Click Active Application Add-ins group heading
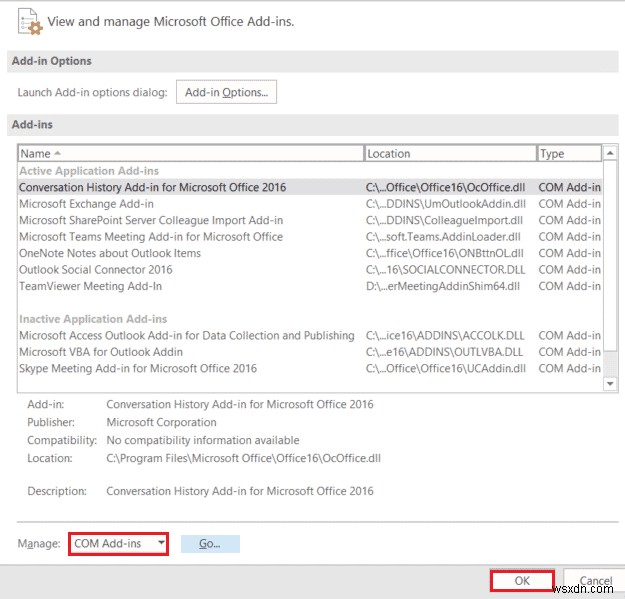The height and width of the screenshot is (599, 625). coord(89,171)
